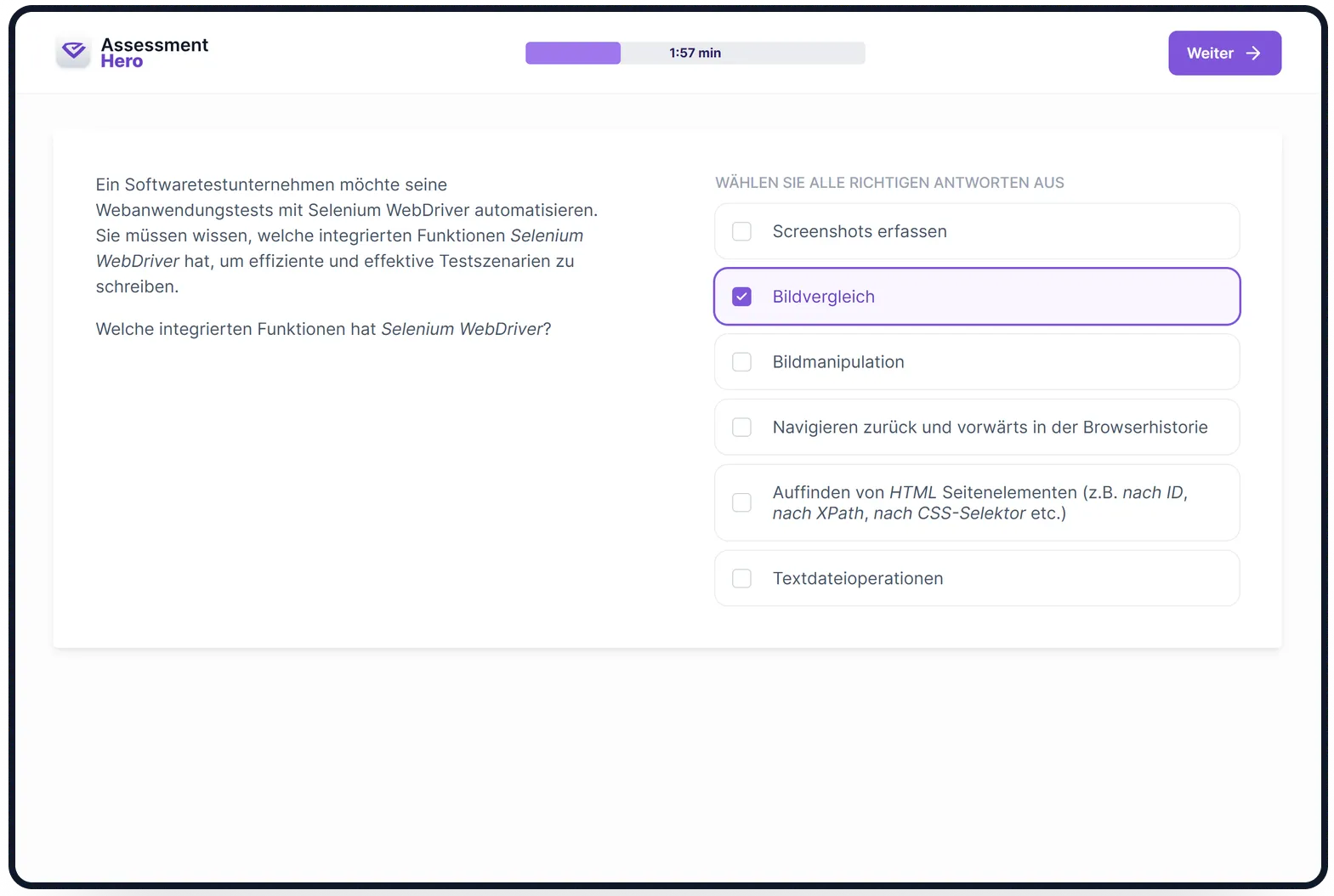Click the 'Bildmanipulation' answer text

click(x=838, y=362)
